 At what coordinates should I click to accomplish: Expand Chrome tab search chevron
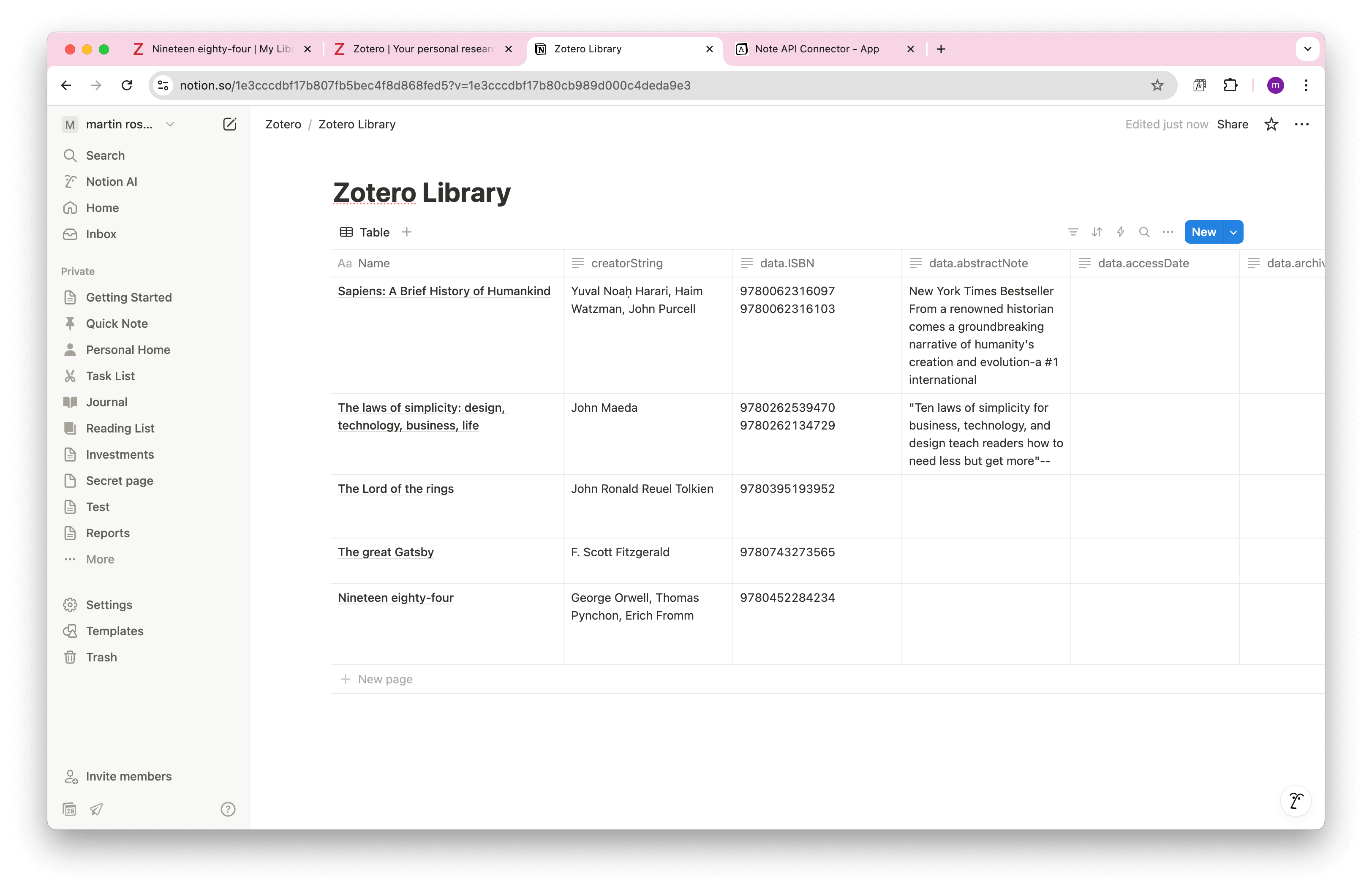(x=1307, y=49)
